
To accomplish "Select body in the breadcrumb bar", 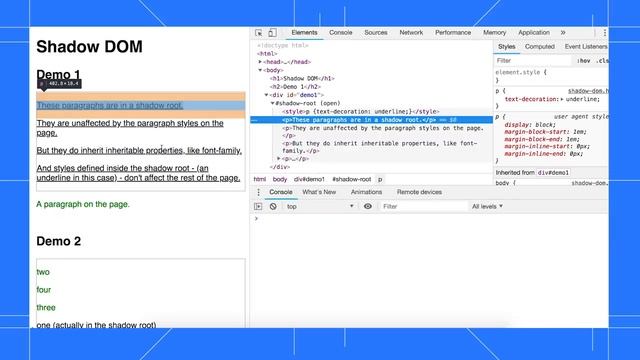I will [x=280, y=179].
